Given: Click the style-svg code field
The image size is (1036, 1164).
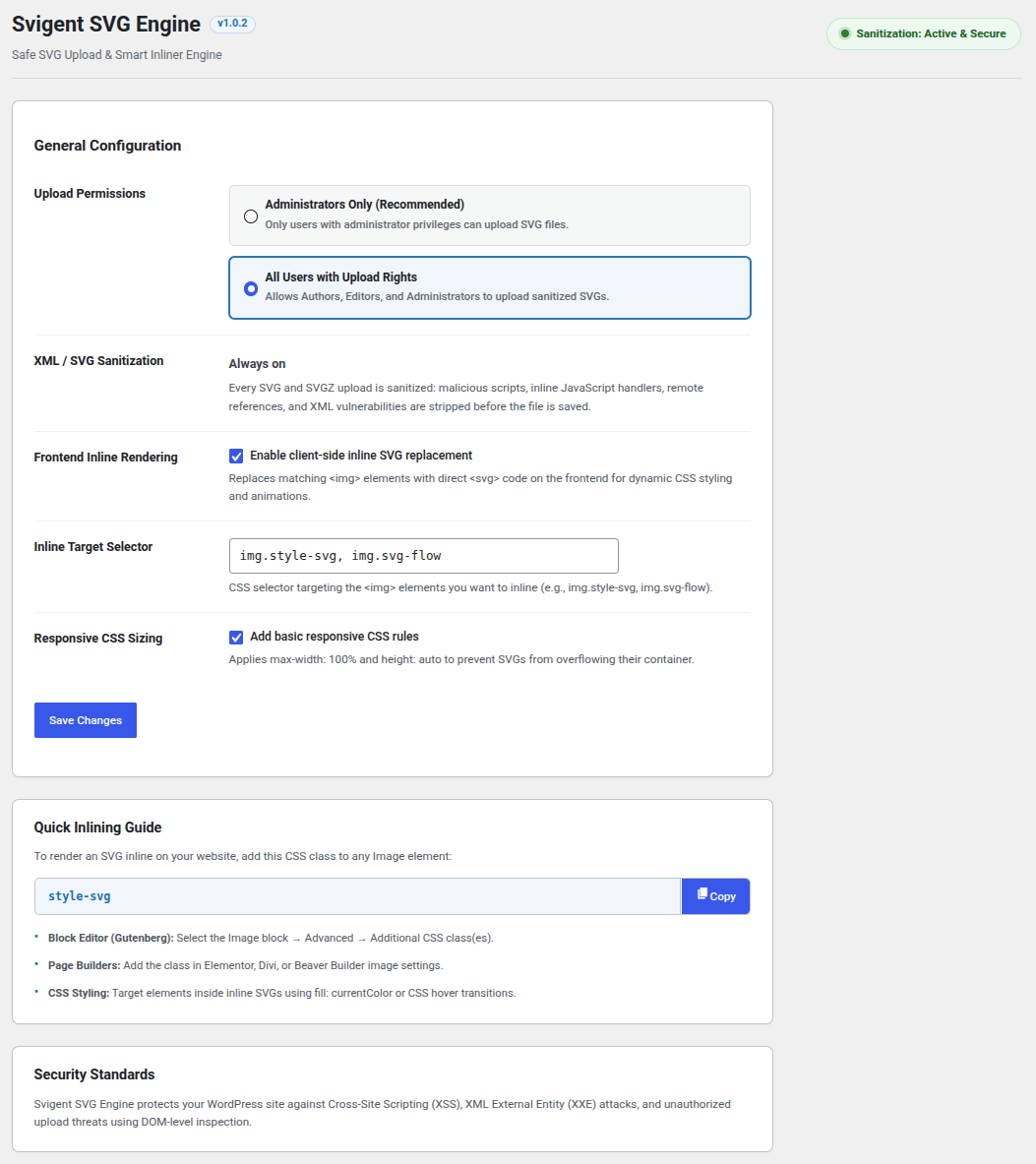Looking at the screenshot, I should tap(358, 896).
